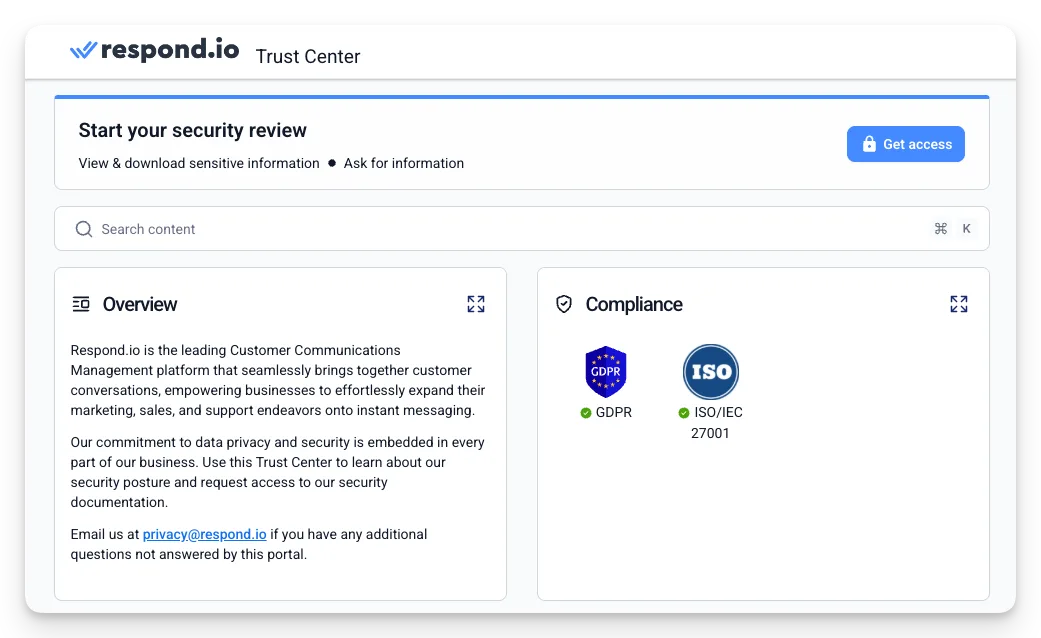This screenshot has height=638, width=1041.
Task: Click the Command key shortcut hint
Action: pos(941,228)
